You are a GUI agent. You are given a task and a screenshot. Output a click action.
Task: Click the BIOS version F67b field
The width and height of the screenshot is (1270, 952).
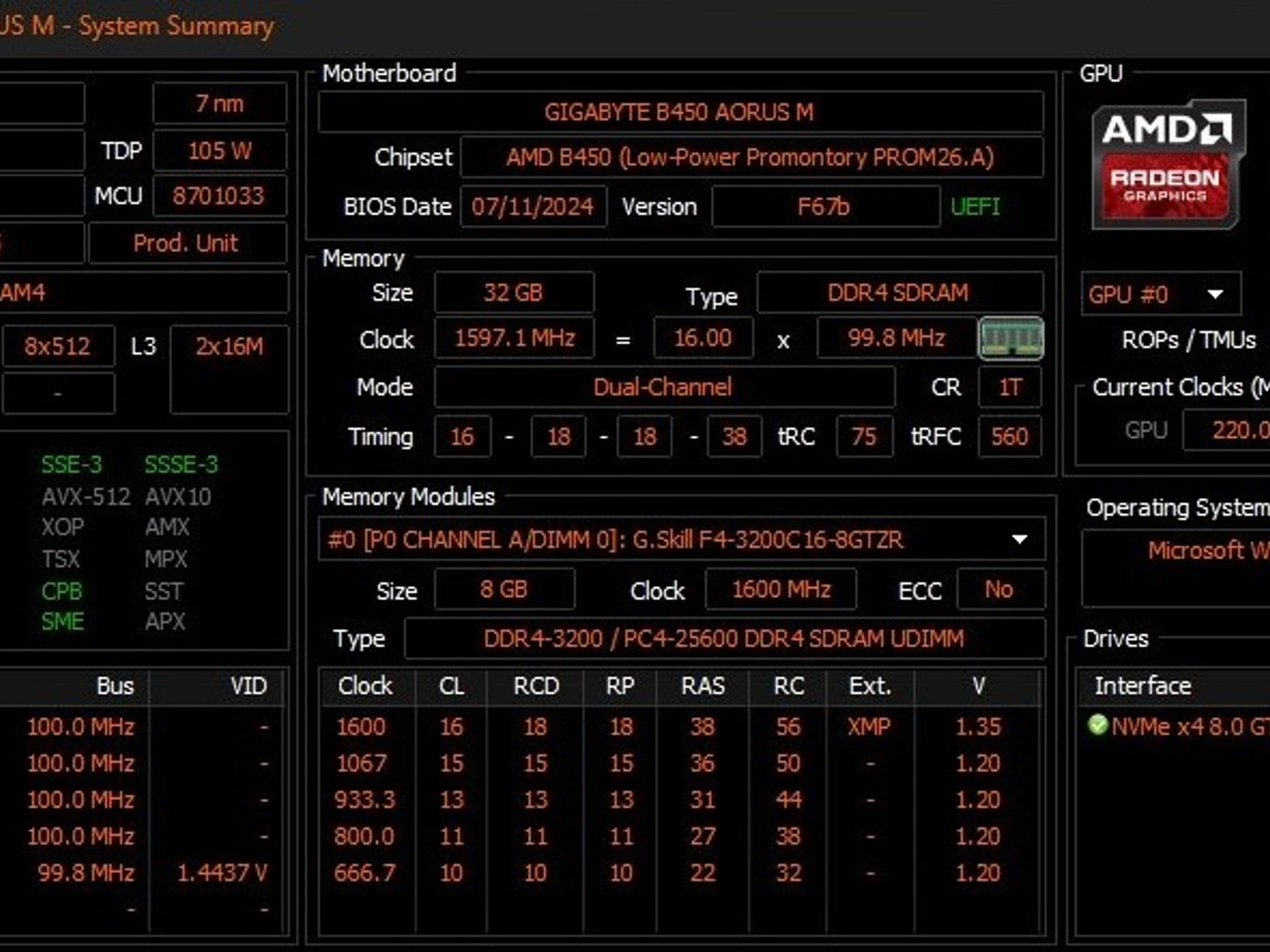click(x=825, y=206)
